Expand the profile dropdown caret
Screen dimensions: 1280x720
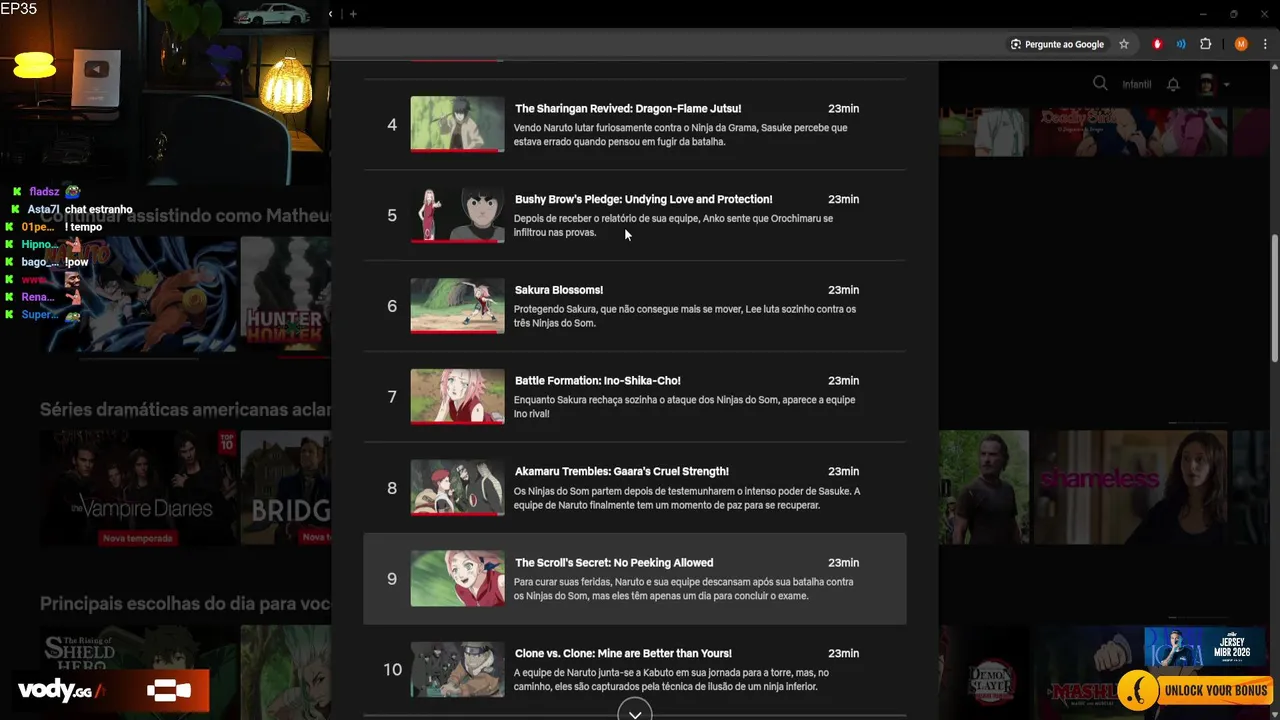pos(1227,85)
